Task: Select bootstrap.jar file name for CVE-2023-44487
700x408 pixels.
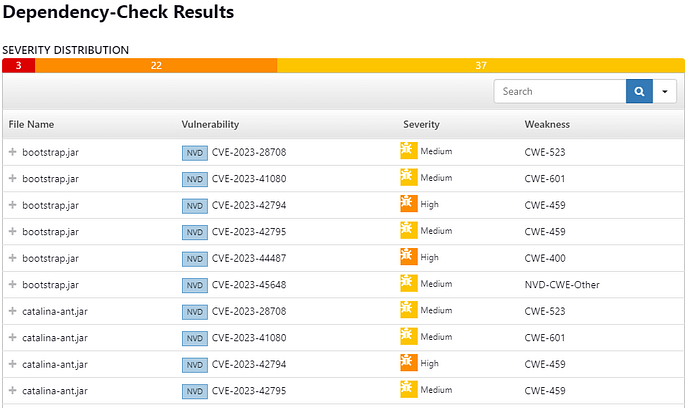Action: tap(50, 258)
